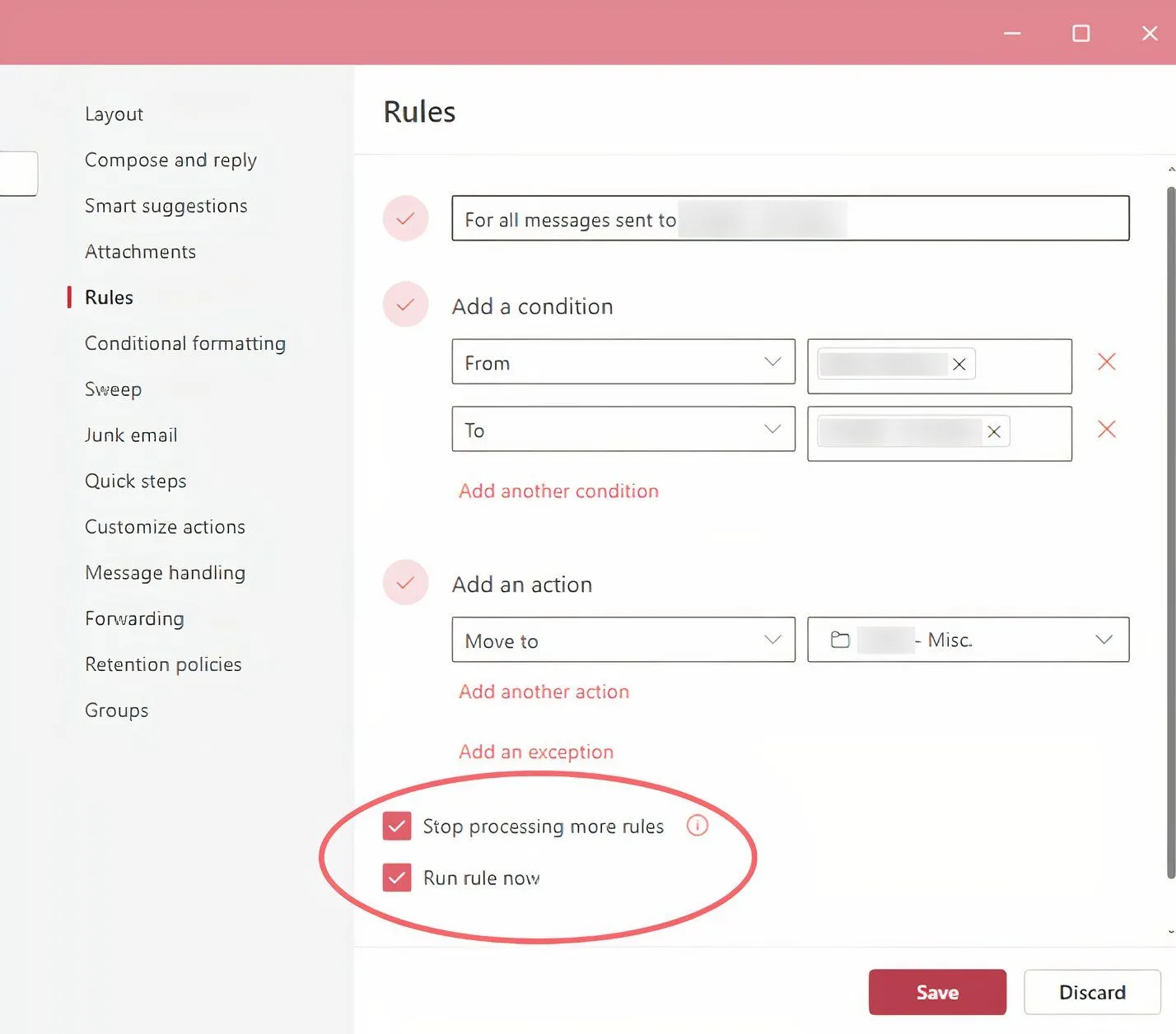Open the From condition dropdown

[x=772, y=361]
